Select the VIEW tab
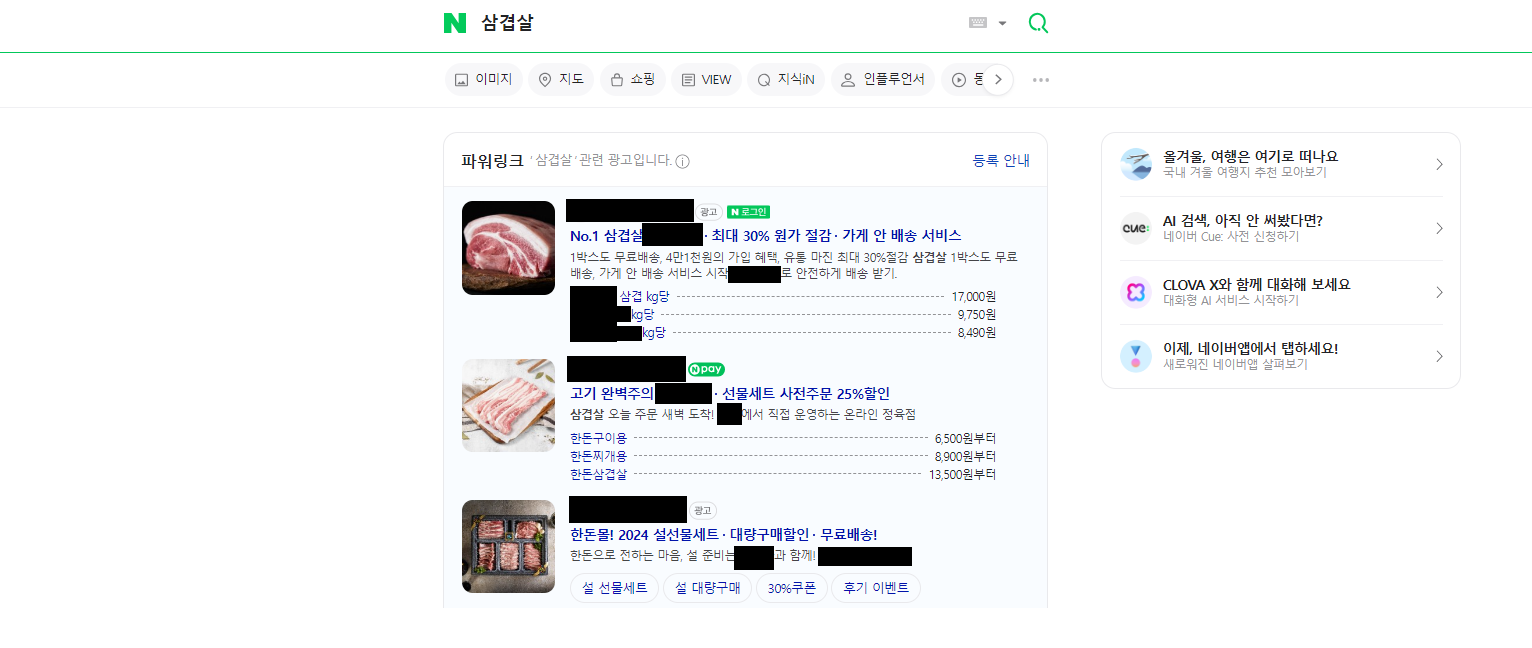The width and height of the screenshot is (1532, 648). pos(706,80)
